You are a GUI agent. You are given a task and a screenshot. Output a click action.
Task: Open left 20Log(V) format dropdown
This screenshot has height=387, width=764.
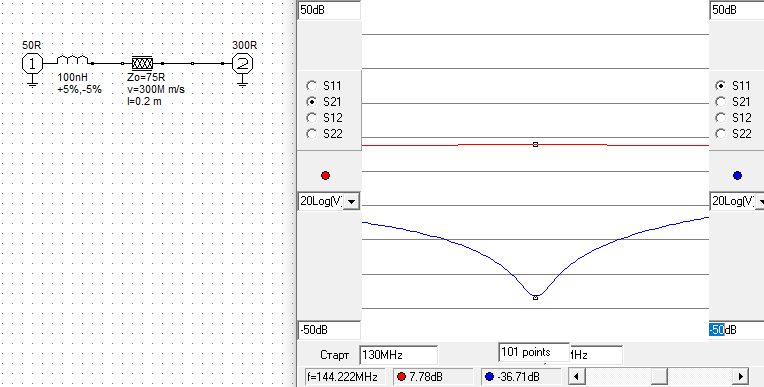point(352,201)
